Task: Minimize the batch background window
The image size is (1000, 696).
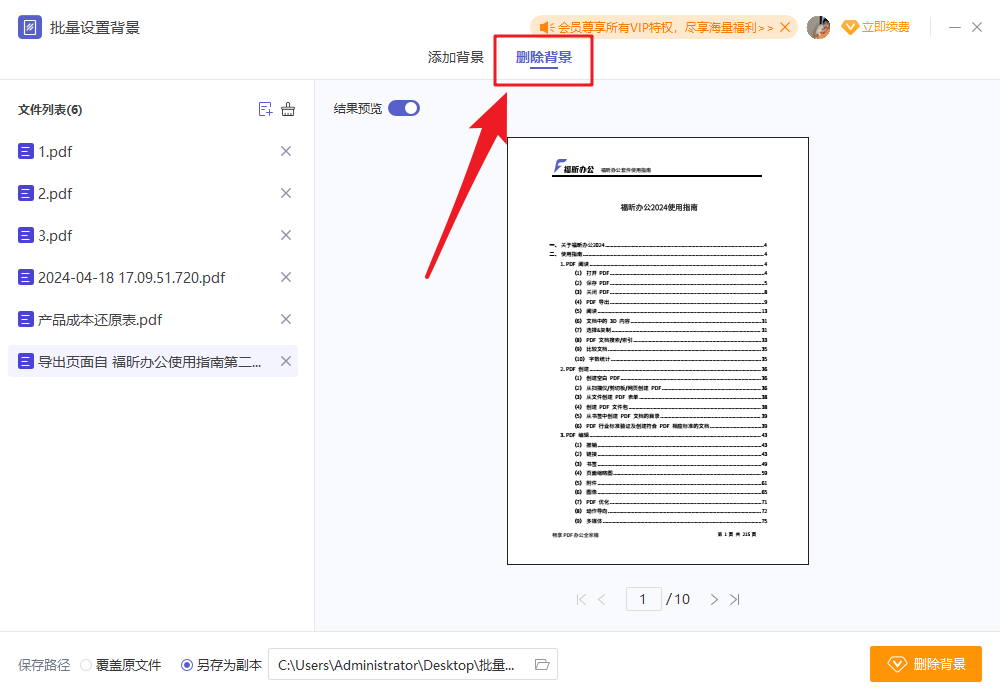Action: coord(955,27)
